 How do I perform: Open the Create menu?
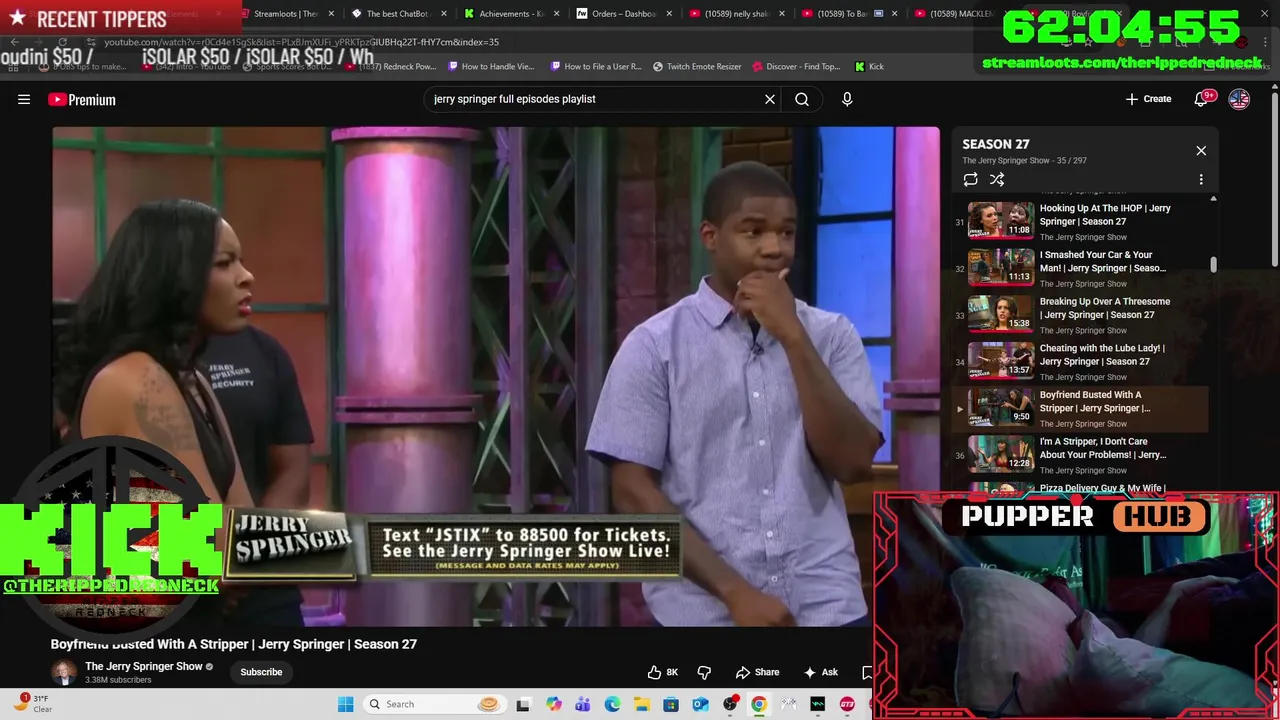pos(1148,99)
